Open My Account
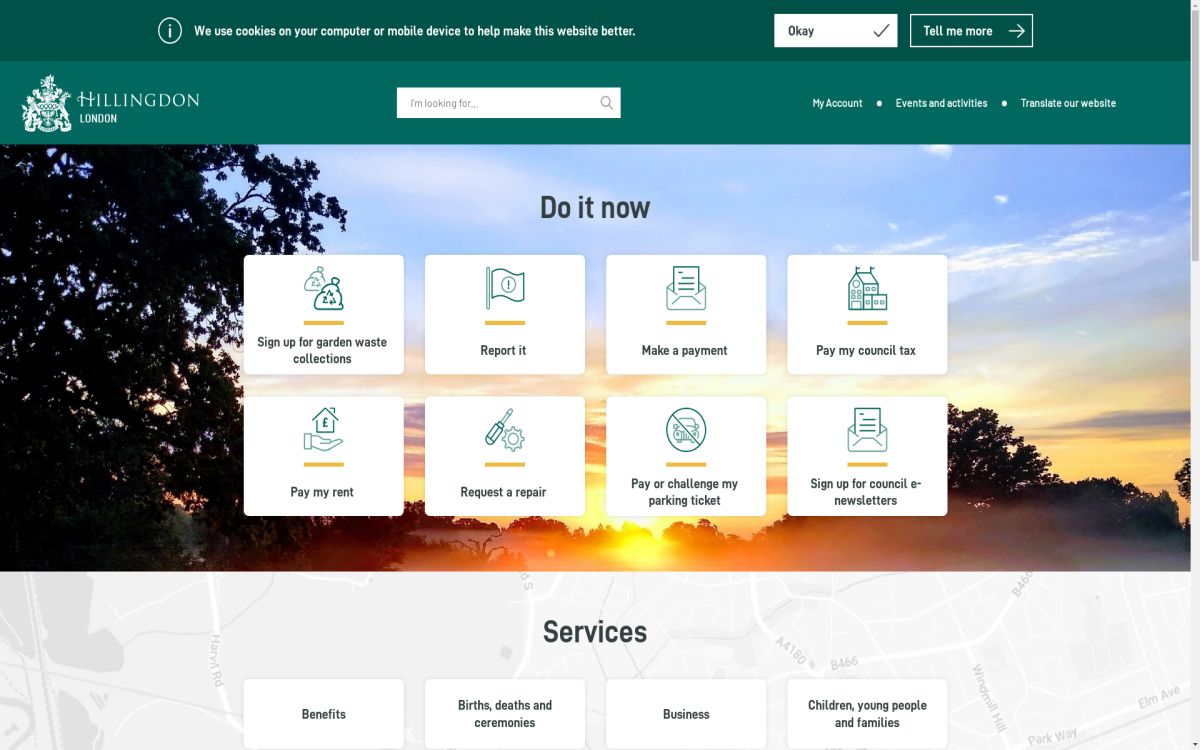The width and height of the screenshot is (1200, 750). 836,103
